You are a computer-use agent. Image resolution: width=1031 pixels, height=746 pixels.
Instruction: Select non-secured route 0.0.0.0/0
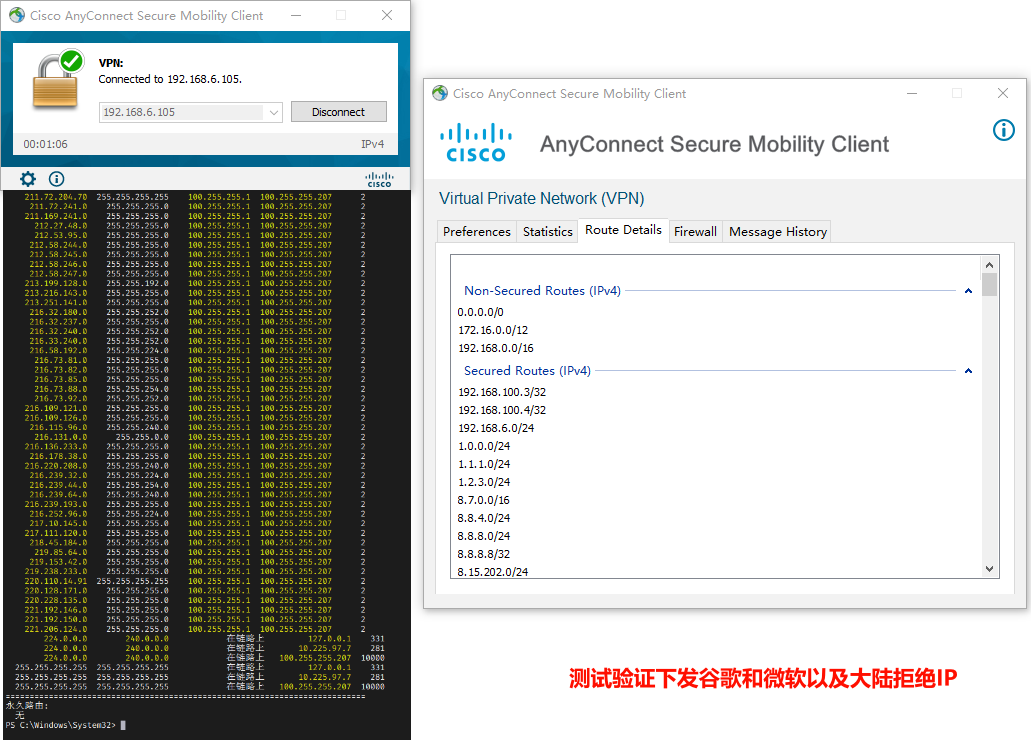pos(481,312)
